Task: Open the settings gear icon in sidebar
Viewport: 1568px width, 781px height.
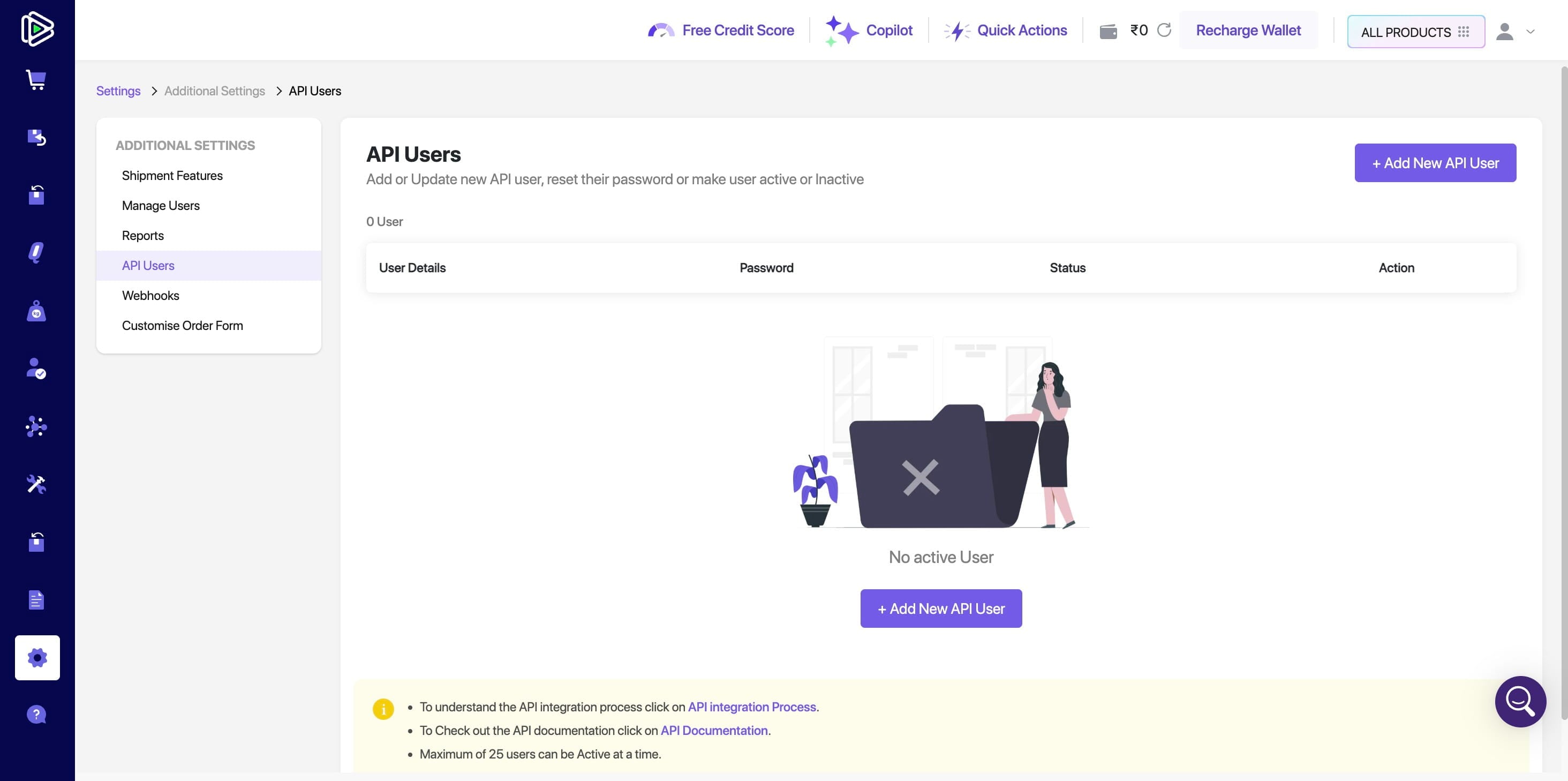Action: point(37,657)
